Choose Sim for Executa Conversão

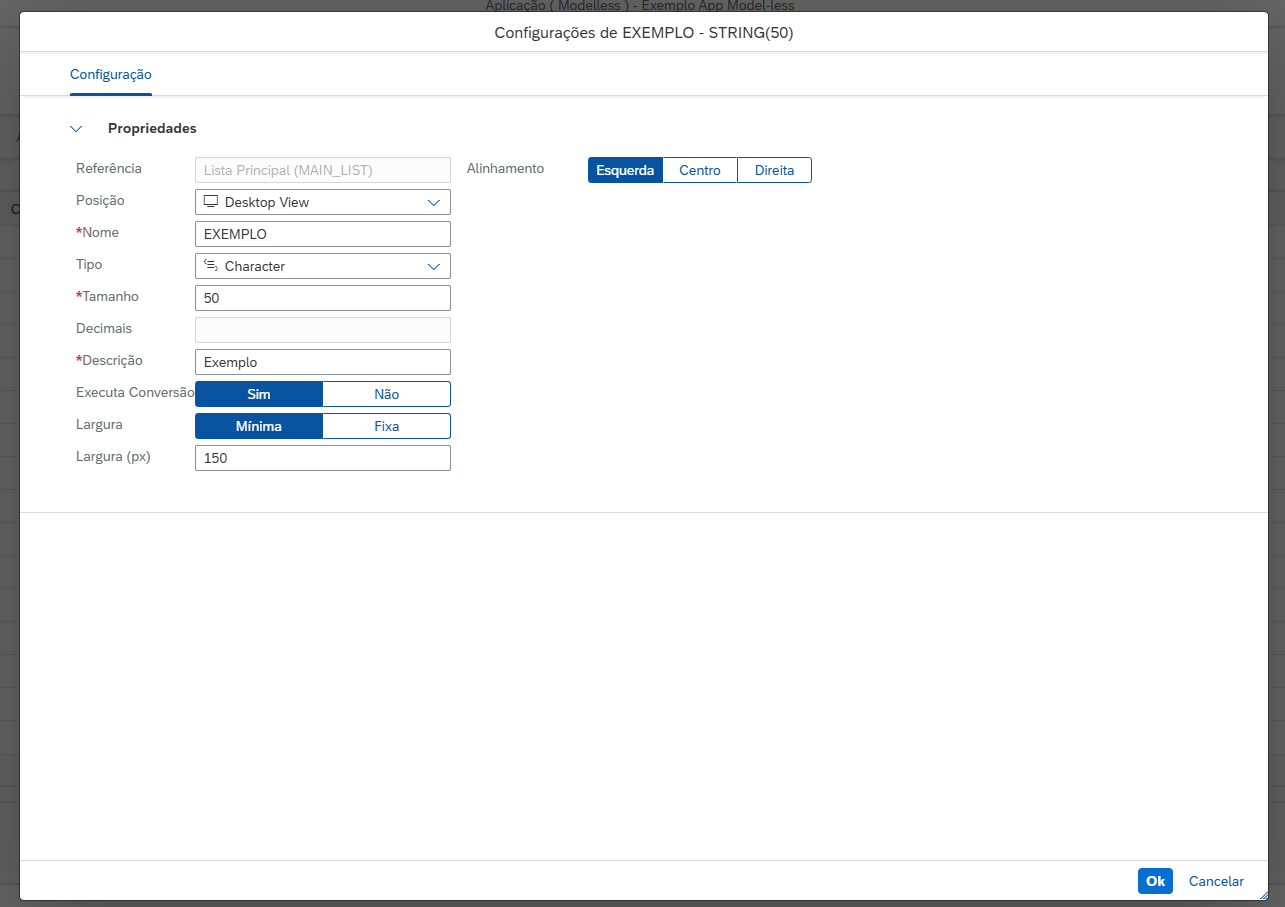click(x=259, y=394)
